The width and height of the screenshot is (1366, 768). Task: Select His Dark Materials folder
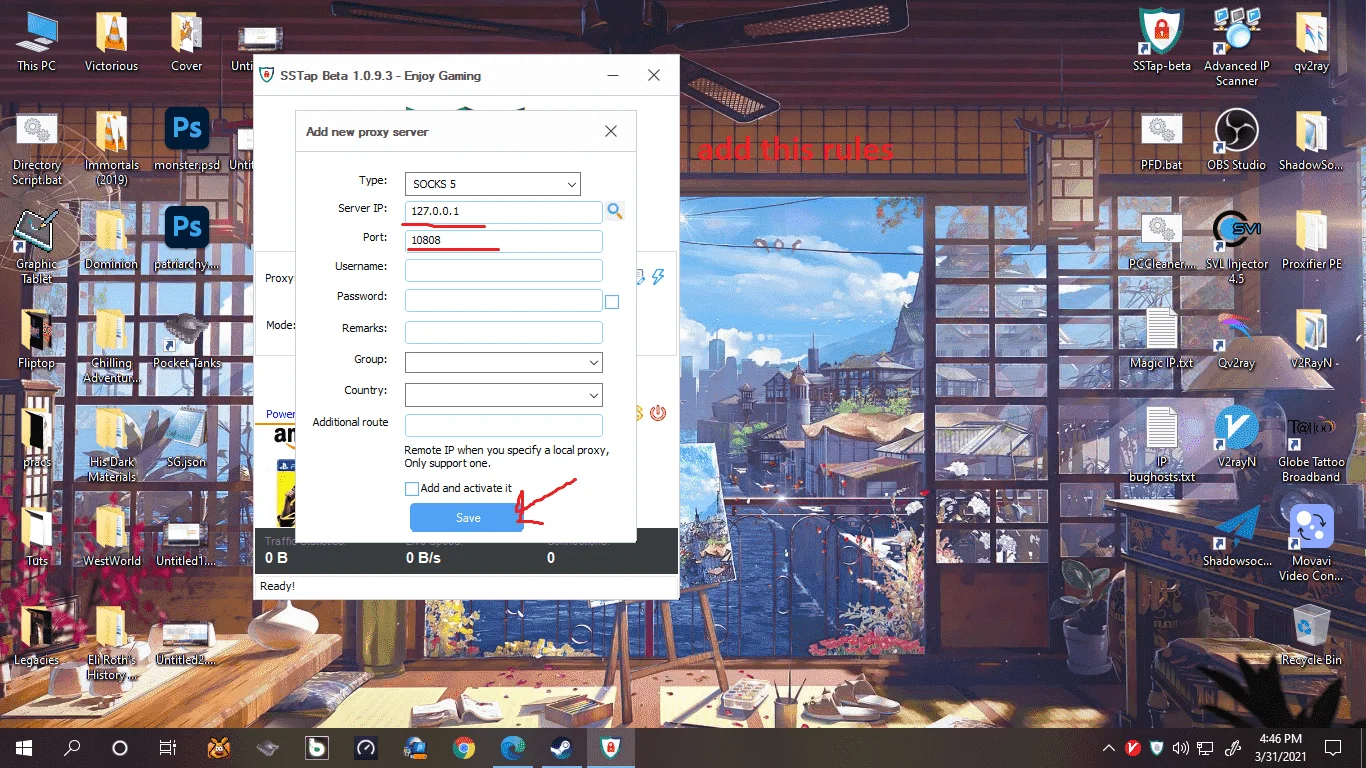point(111,445)
